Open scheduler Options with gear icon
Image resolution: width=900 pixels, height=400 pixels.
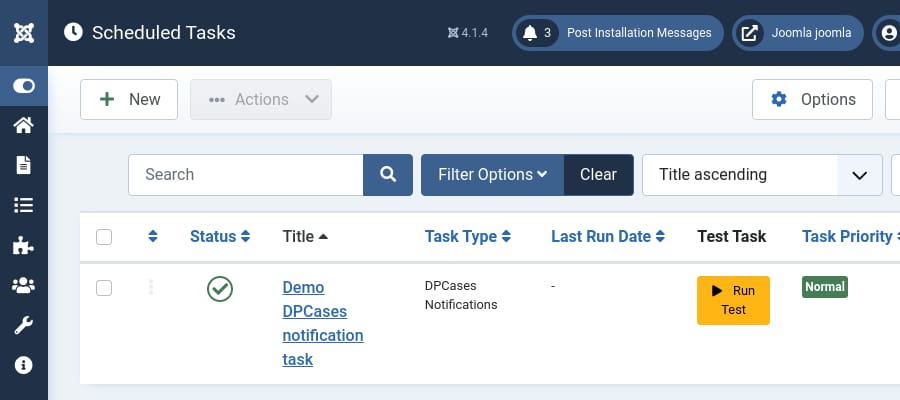click(x=813, y=99)
